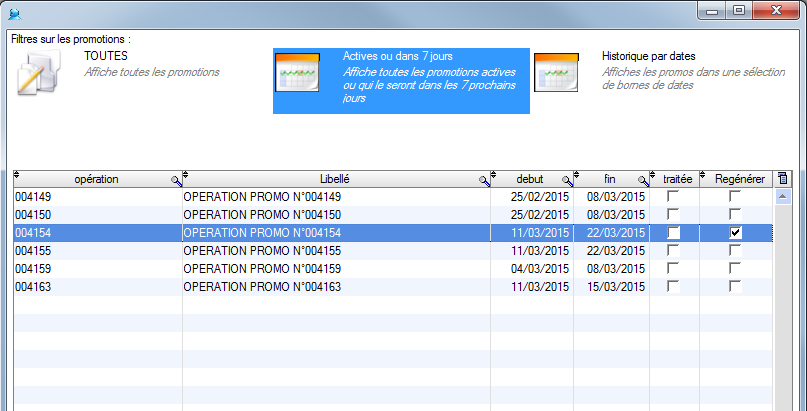The image size is (807, 411).
Task: Click the magnifier icon in Libellé column header
Action: click(484, 180)
